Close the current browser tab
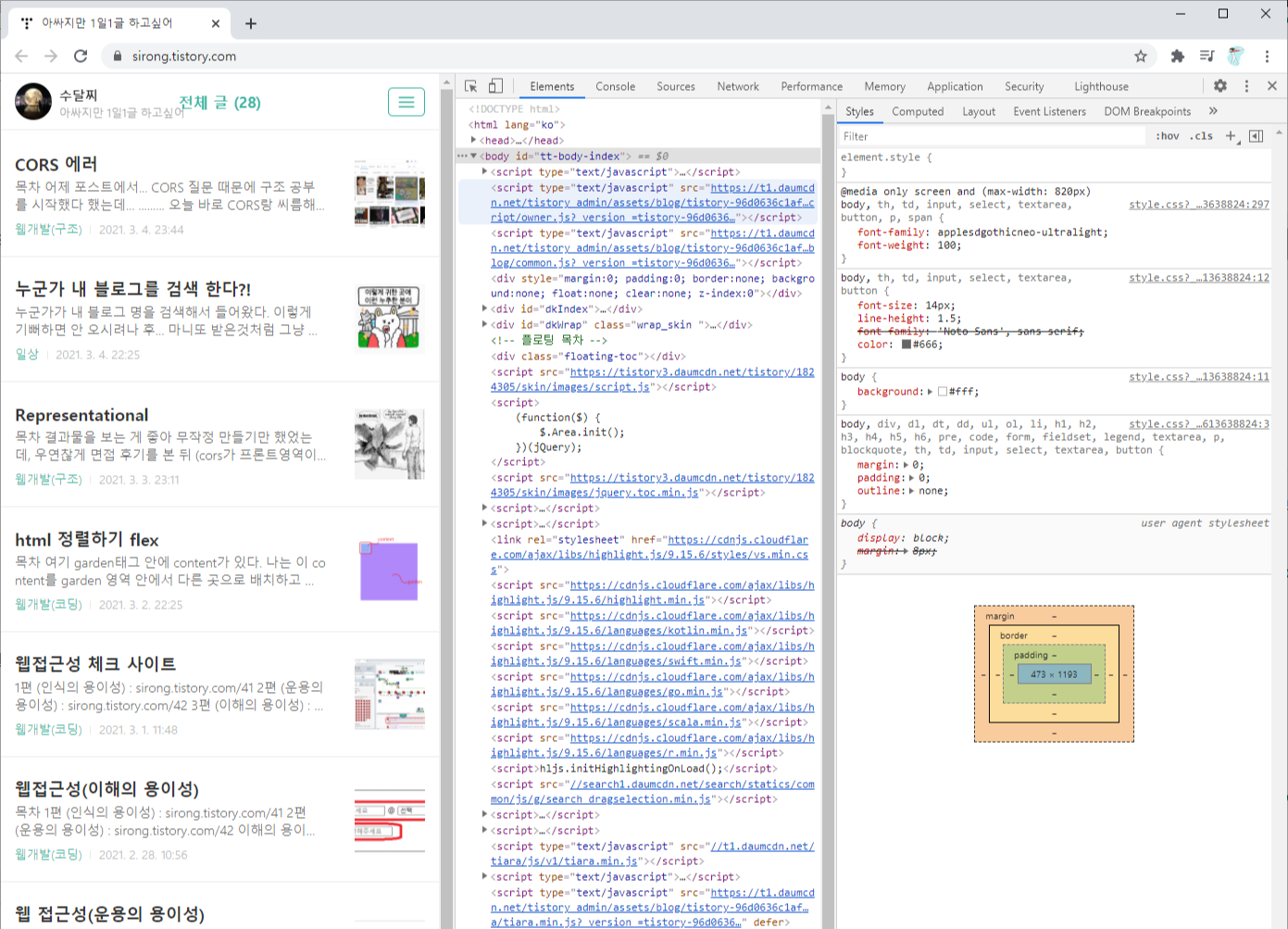Viewport: 1288px width, 929px height. click(216, 23)
